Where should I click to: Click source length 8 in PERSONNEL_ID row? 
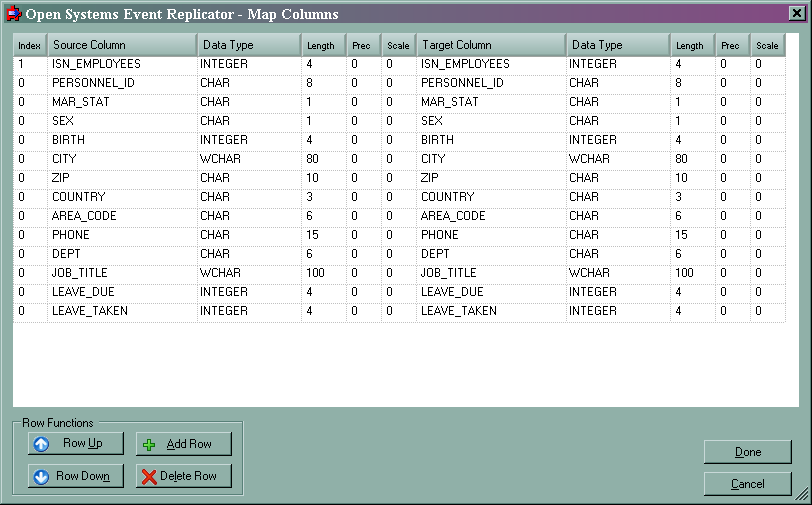(324, 83)
